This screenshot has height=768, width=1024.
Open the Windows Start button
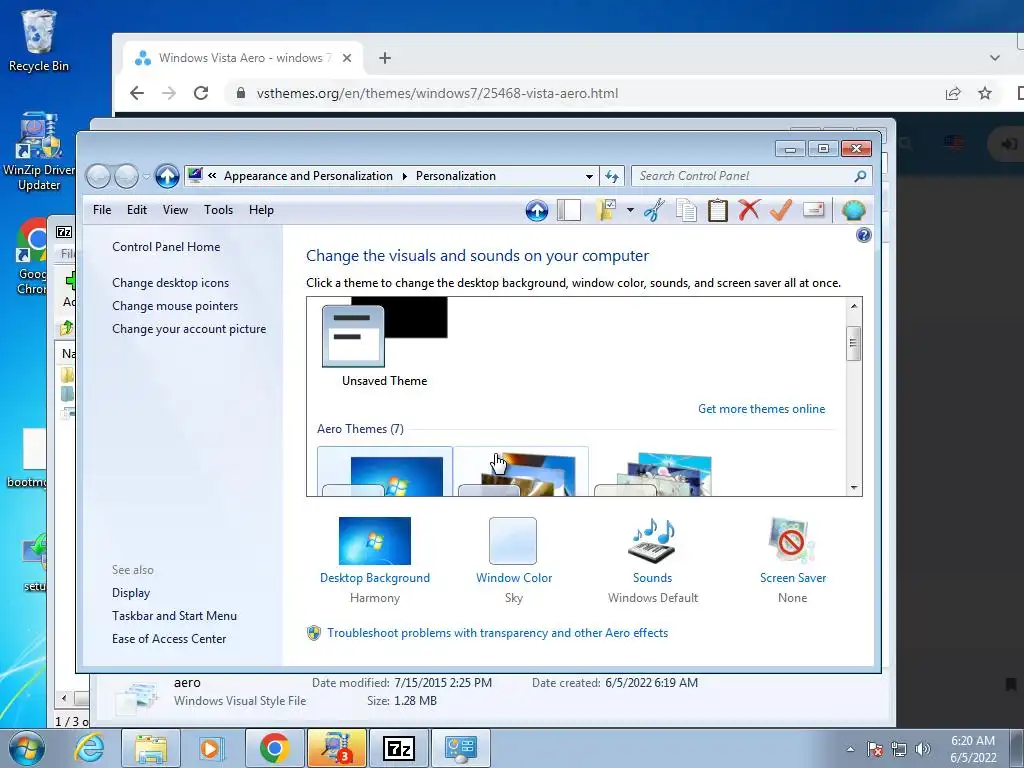[27, 748]
